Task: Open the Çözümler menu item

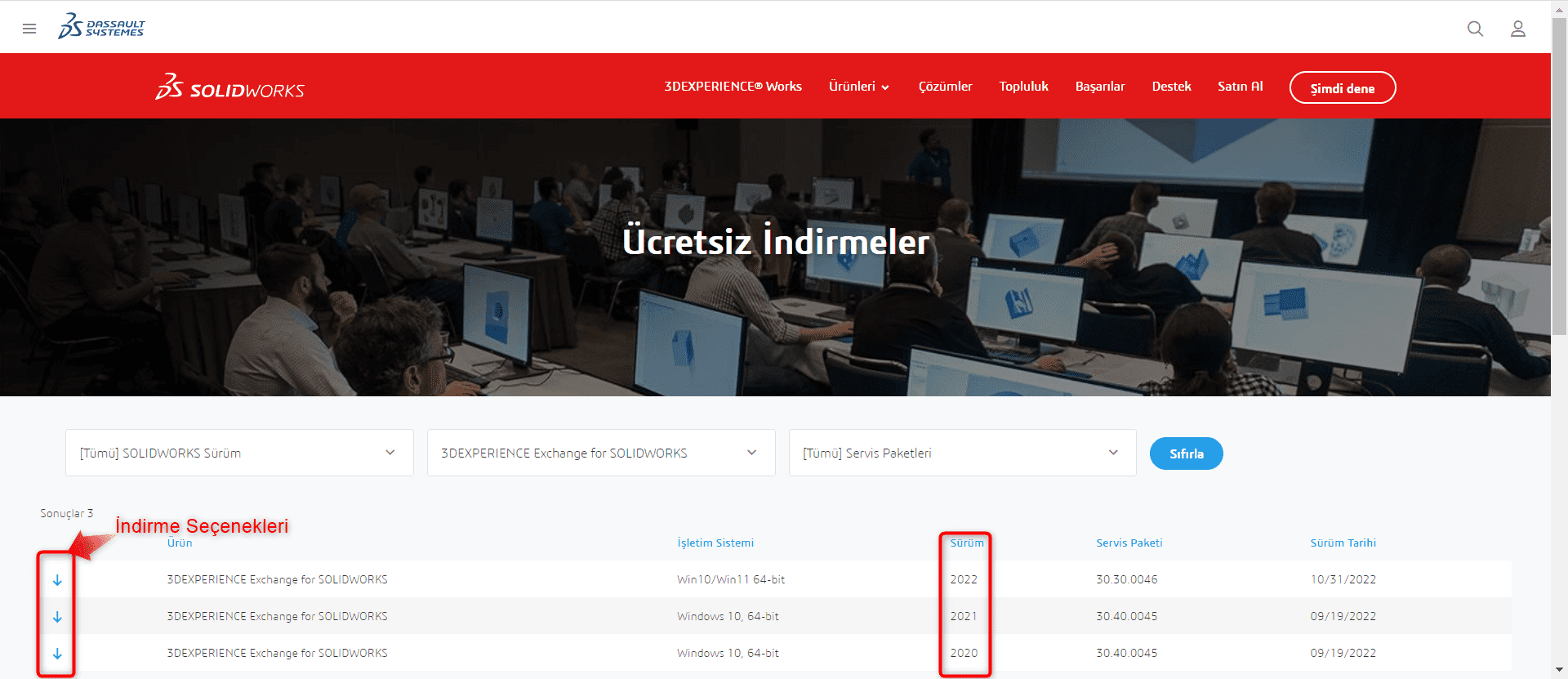Action: click(x=945, y=87)
